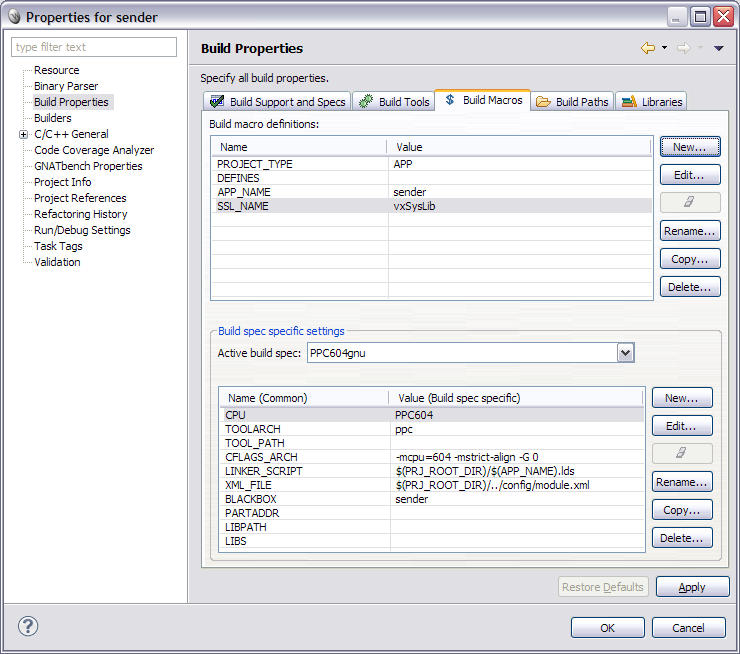Click the Build Support and Specs checkmark icon
Screen dimensions: 740x654
click(x=217, y=101)
